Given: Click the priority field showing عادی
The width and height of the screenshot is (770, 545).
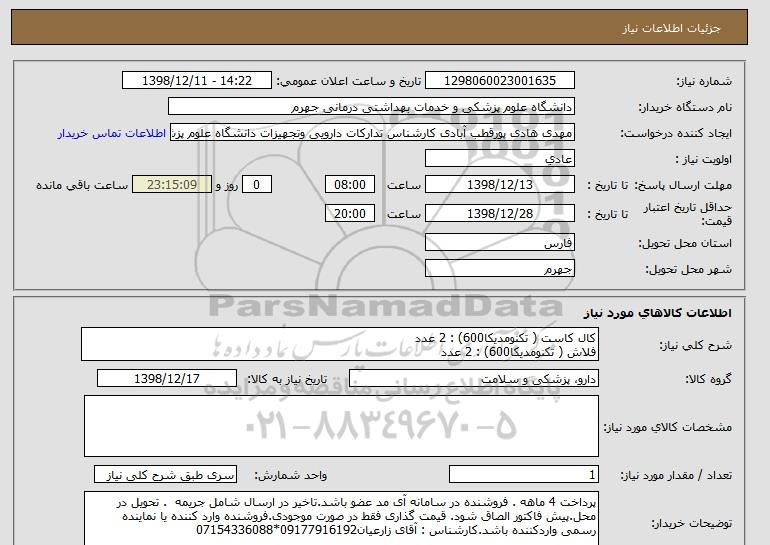Looking at the screenshot, I should click(x=500, y=159).
